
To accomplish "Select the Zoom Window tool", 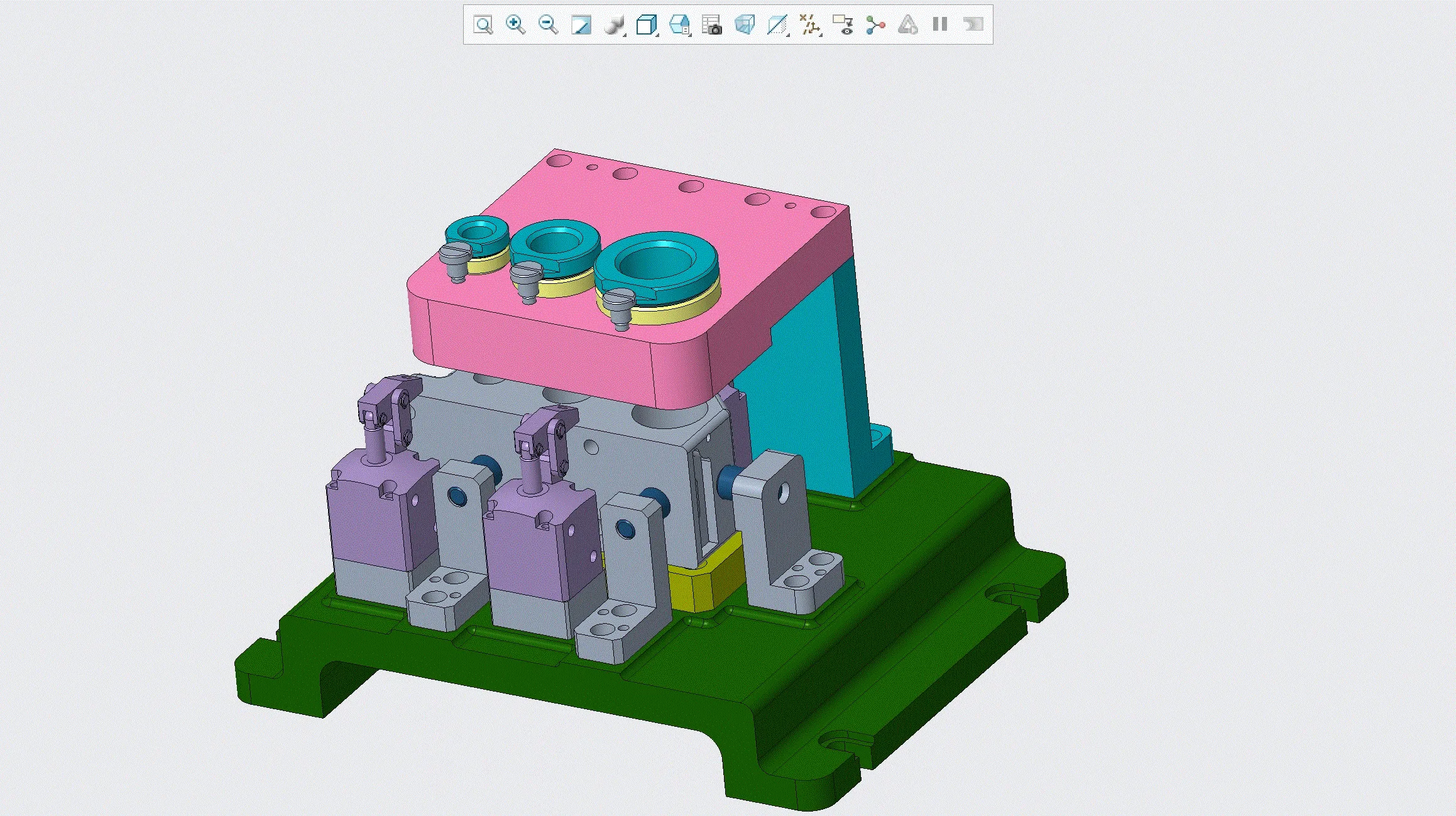I will pyautogui.click(x=484, y=25).
